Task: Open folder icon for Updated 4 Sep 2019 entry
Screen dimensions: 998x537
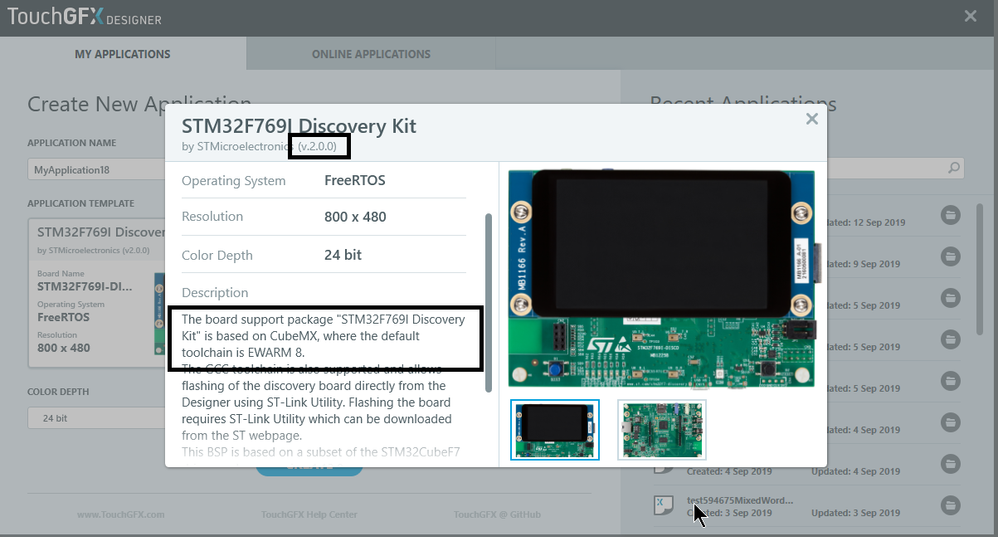Action: point(950,422)
